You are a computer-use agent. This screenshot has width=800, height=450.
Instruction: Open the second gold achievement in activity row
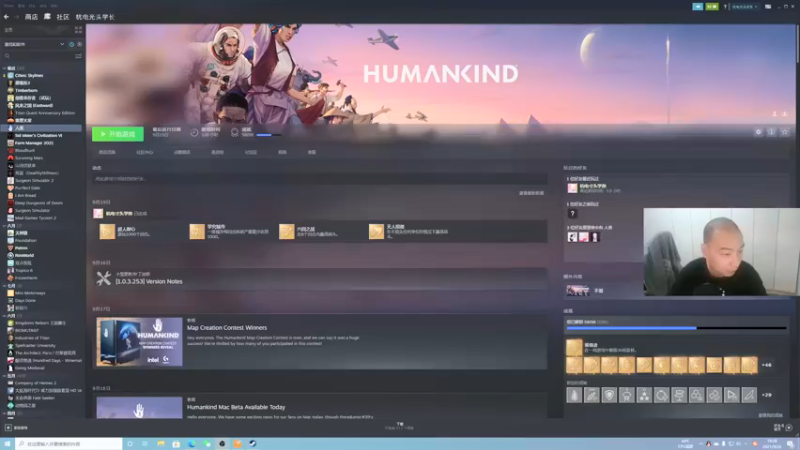197,232
